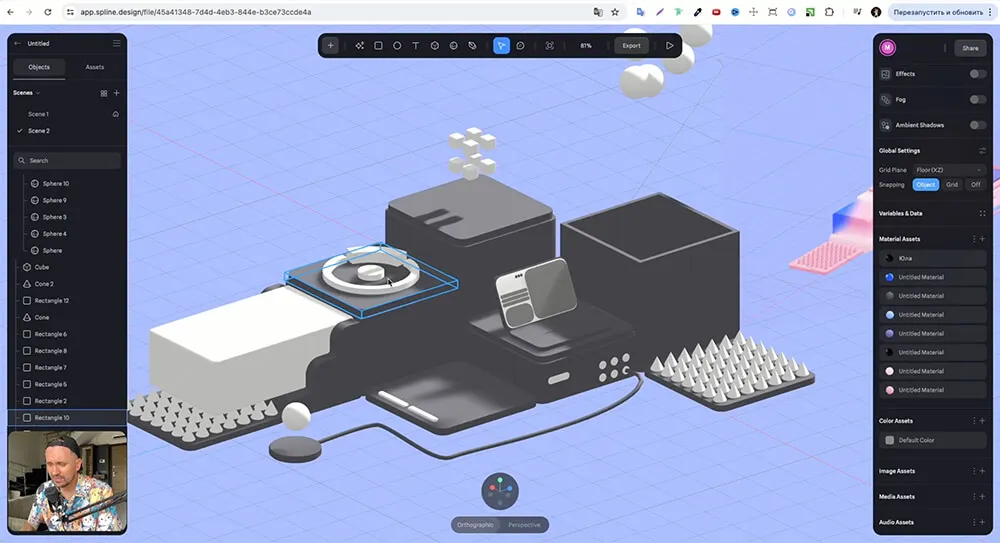1000x543 pixels.
Task: Select the blue Untitled Material swatch
Action: [x=889, y=277]
